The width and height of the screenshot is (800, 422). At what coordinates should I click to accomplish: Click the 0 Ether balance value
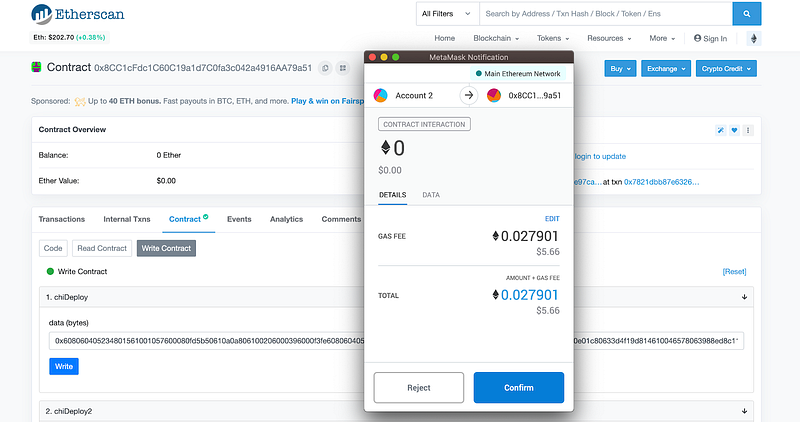pos(169,155)
